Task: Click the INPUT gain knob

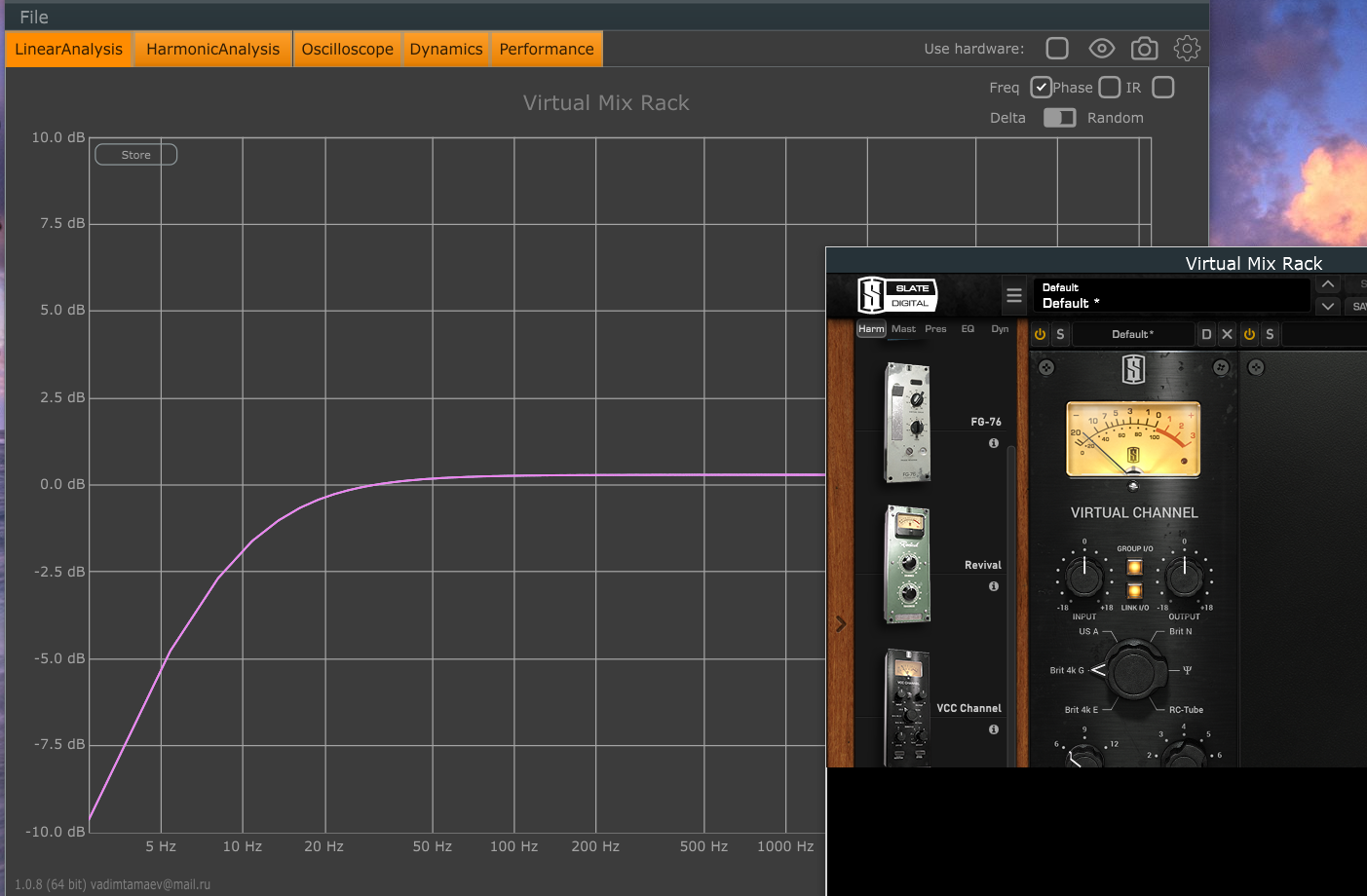Action: point(1083,577)
